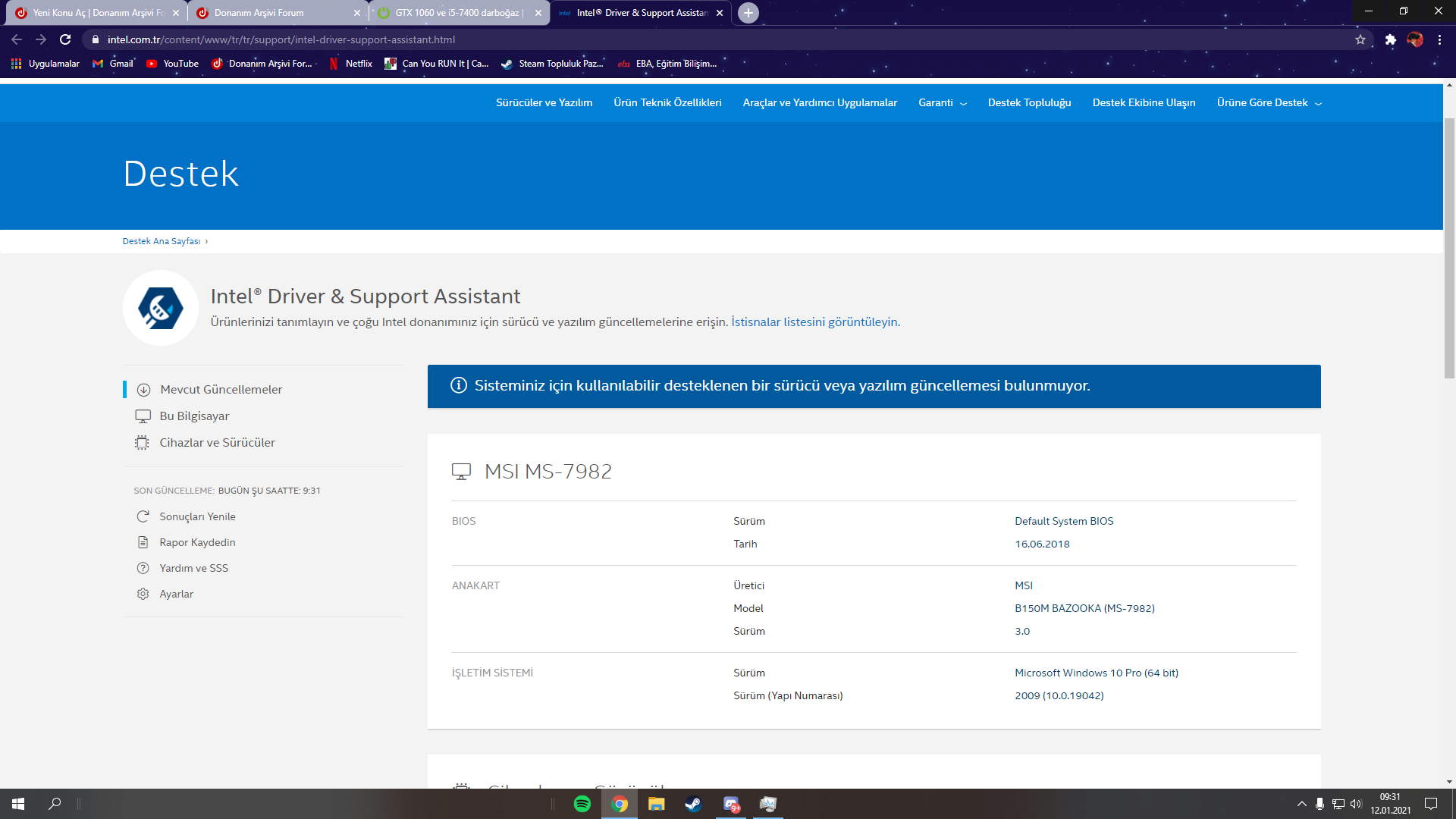Open Yardım ve SSS help icon

pos(143,568)
